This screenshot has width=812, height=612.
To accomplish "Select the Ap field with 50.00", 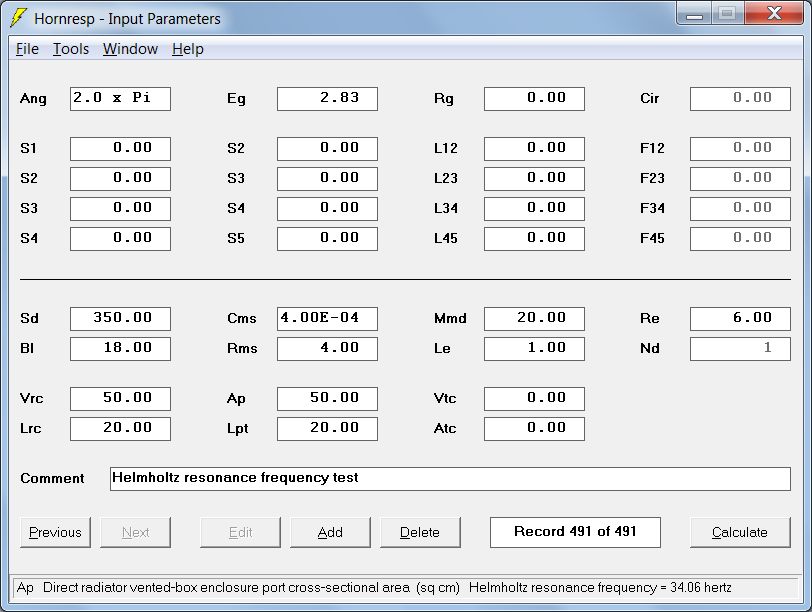I will point(327,399).
